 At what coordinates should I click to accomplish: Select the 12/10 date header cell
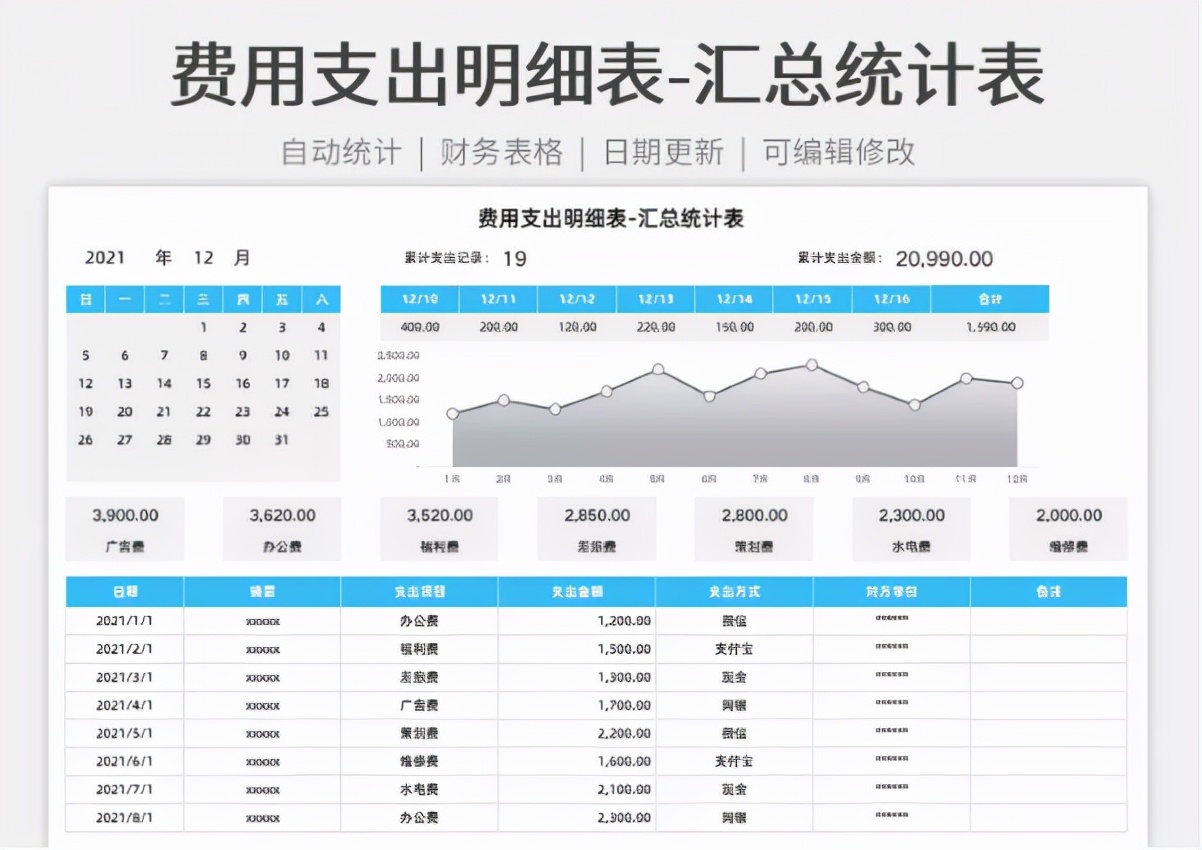(x=419, y=299)
